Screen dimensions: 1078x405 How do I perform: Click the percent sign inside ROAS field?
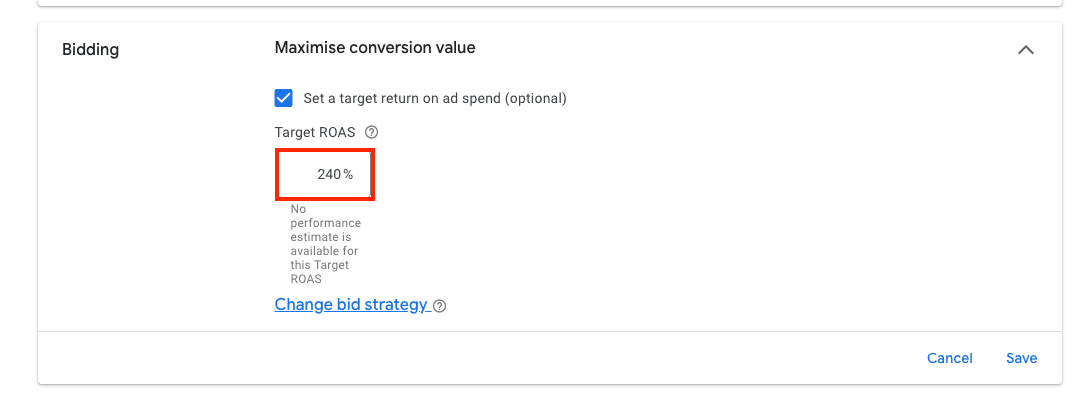tap(349, 175)
